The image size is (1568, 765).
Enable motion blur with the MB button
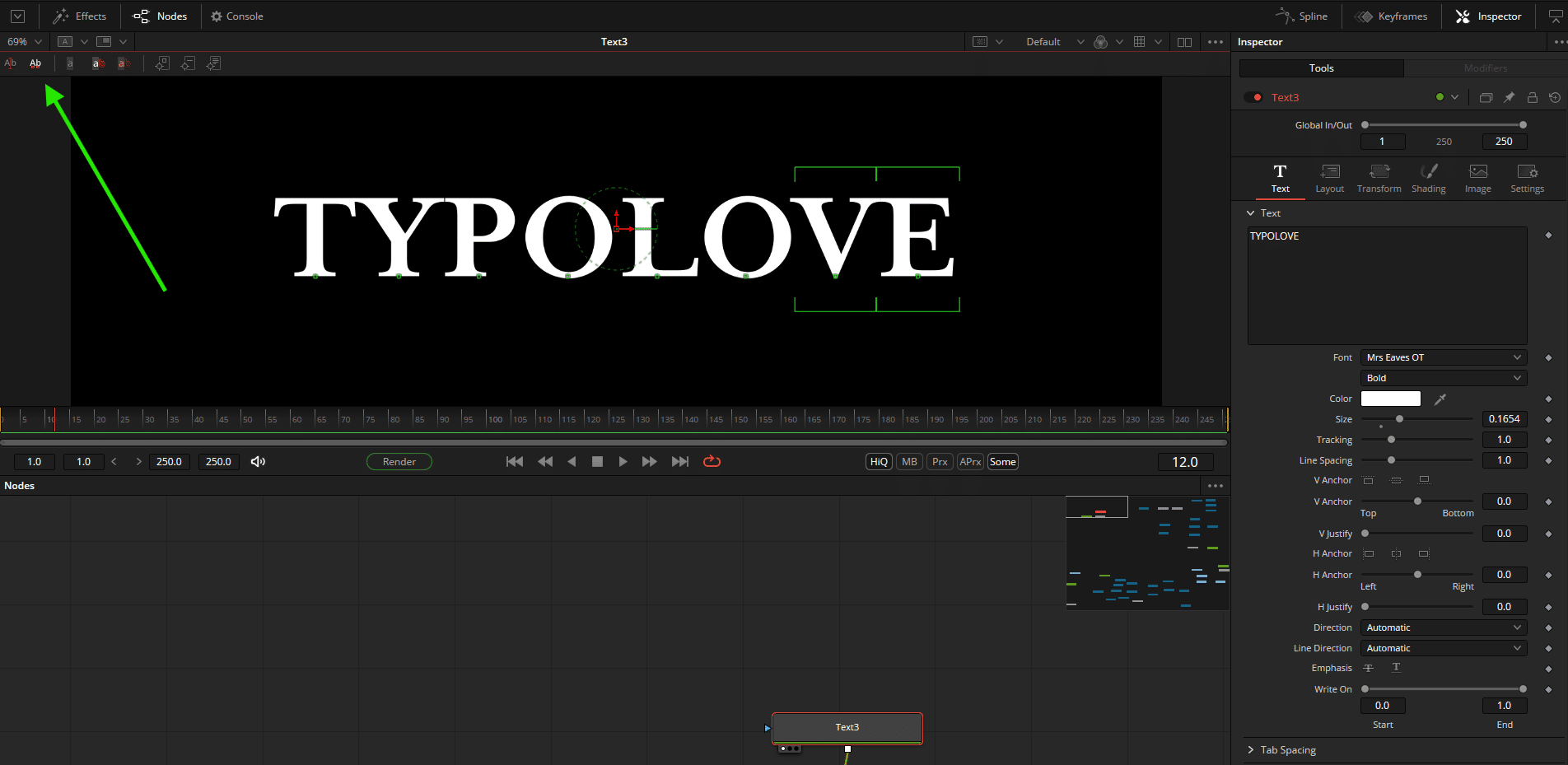[908, 461]
